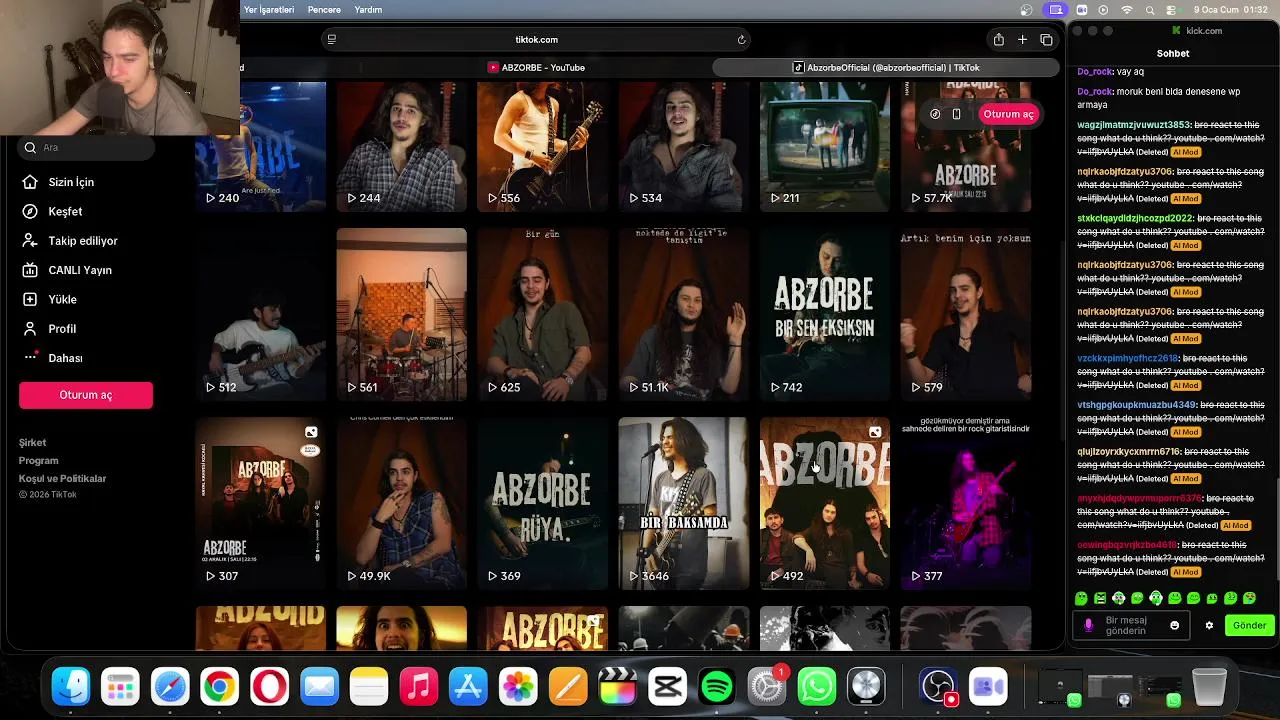Open the video with 49.9K views
Viewport: 1280px width, 720px height.
coord(401,503)
